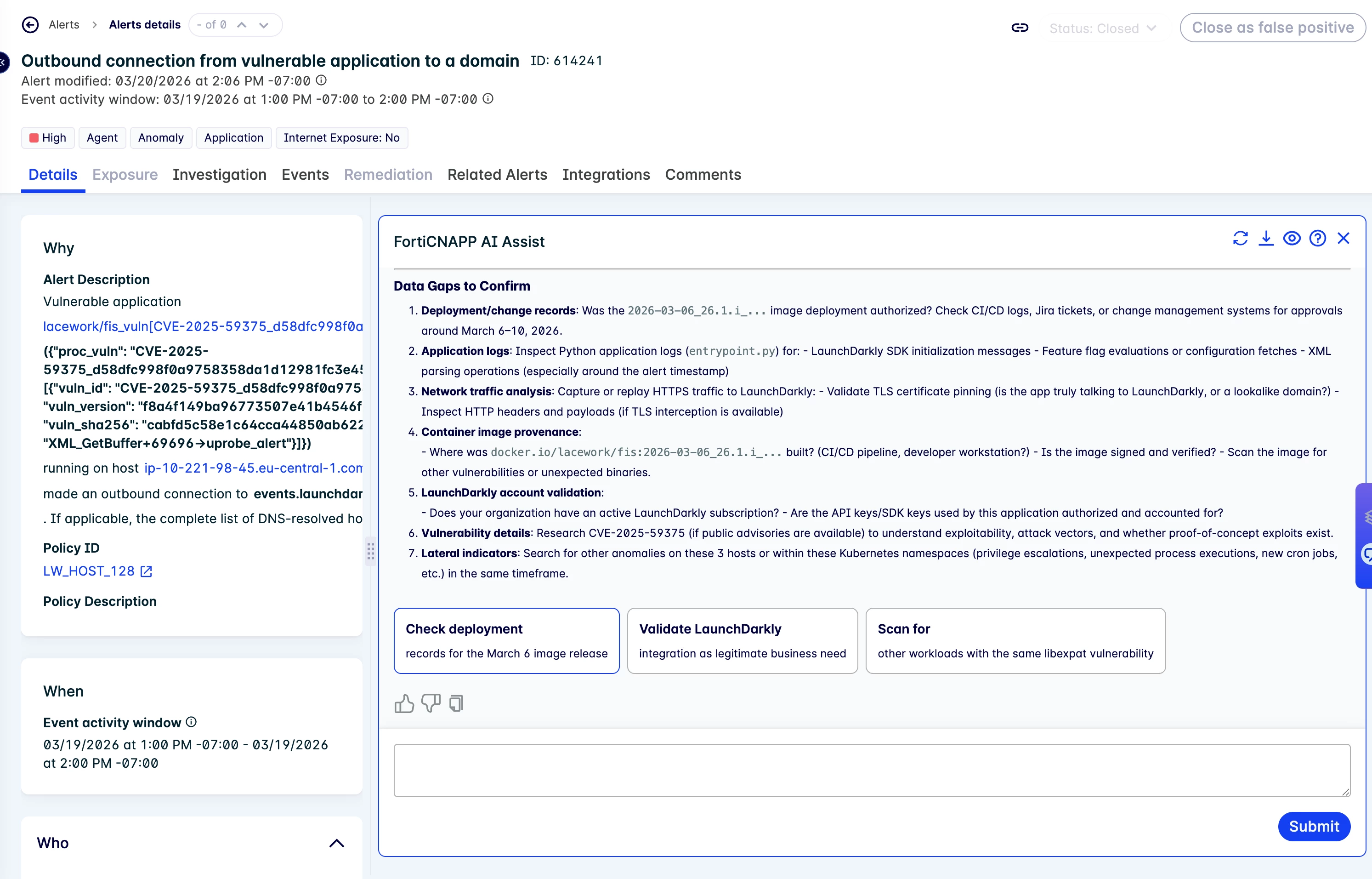This screenshot has height=879, width=1372.
Task: Click the Data Gaps to Confirm heading
Action: 462,286
